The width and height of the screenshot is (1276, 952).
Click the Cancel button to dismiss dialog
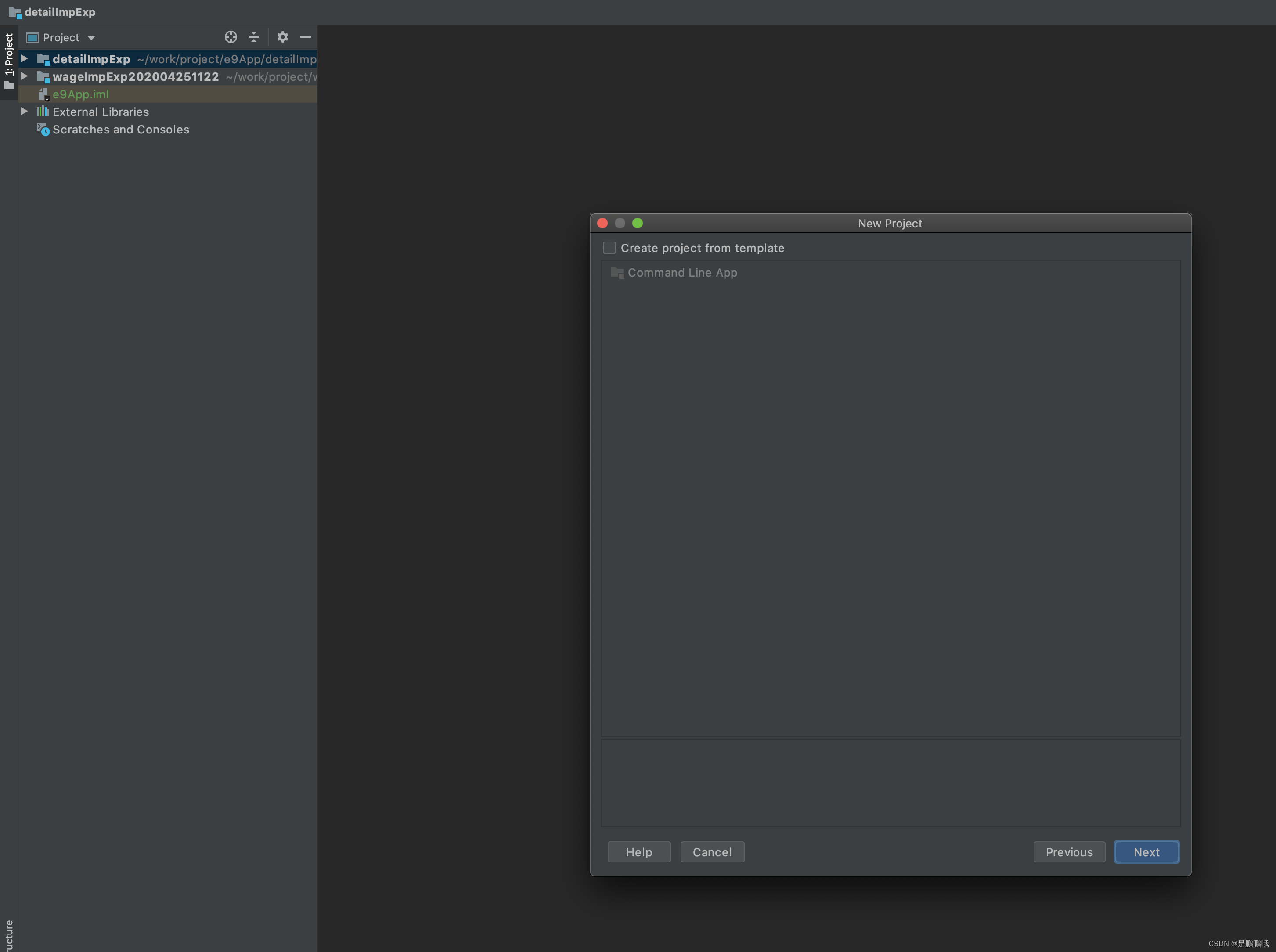click(x=712, y=851)
